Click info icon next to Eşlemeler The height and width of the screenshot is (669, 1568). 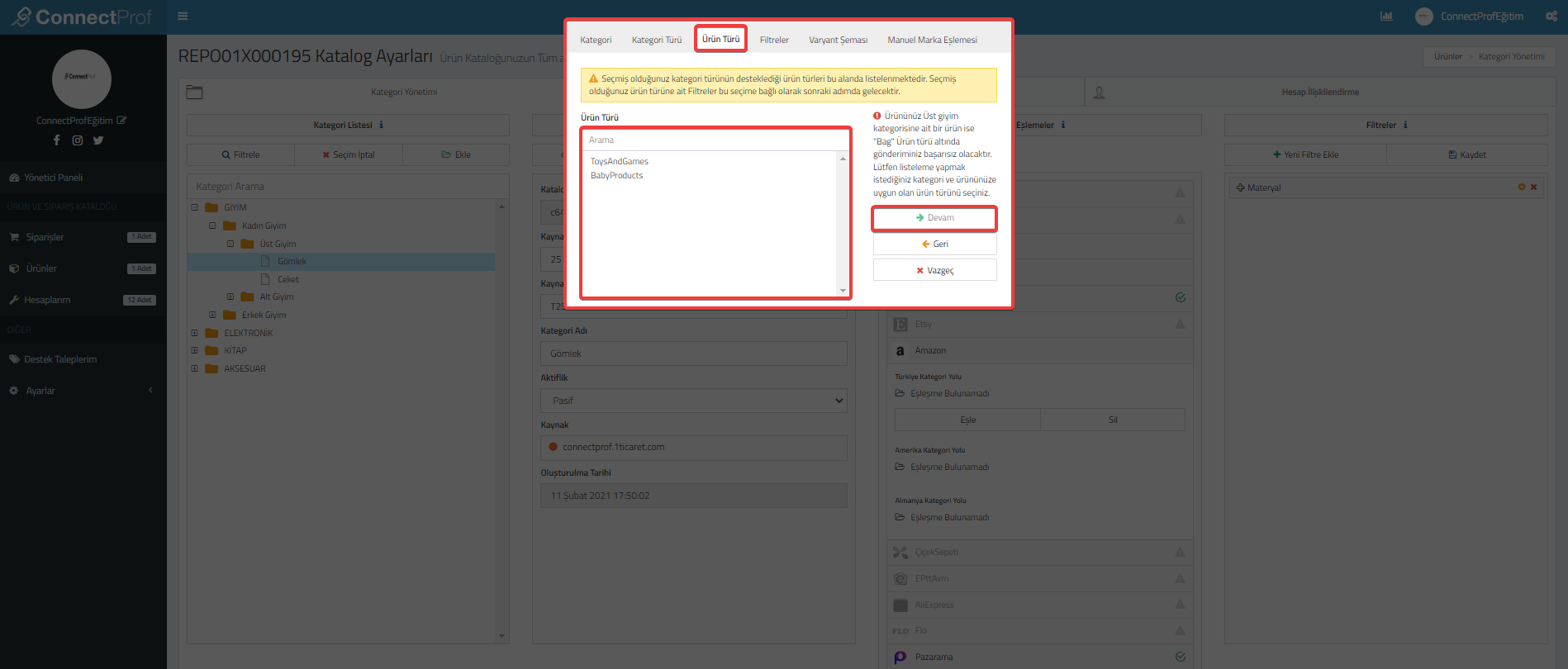coord(1063,126)
